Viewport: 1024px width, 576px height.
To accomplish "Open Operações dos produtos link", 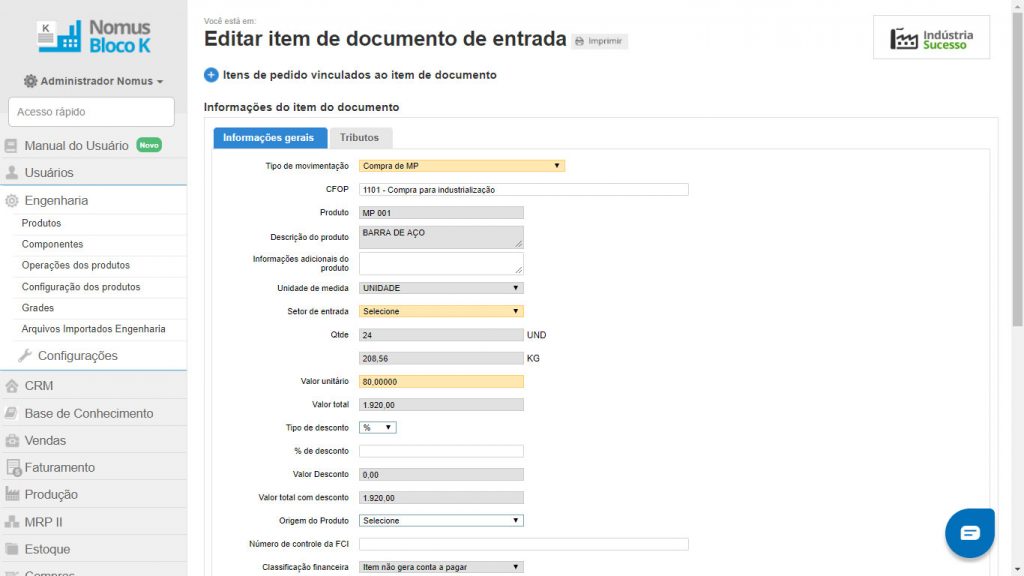I will tap(76, 266).
